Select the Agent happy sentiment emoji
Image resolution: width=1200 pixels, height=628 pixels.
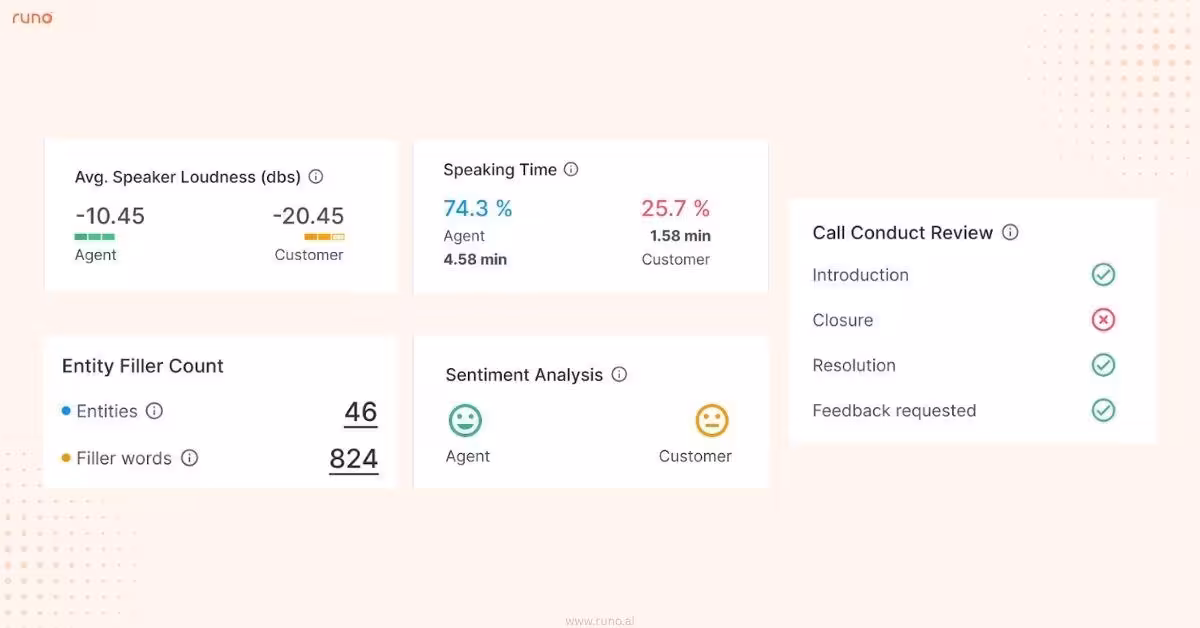pos(467,420)
